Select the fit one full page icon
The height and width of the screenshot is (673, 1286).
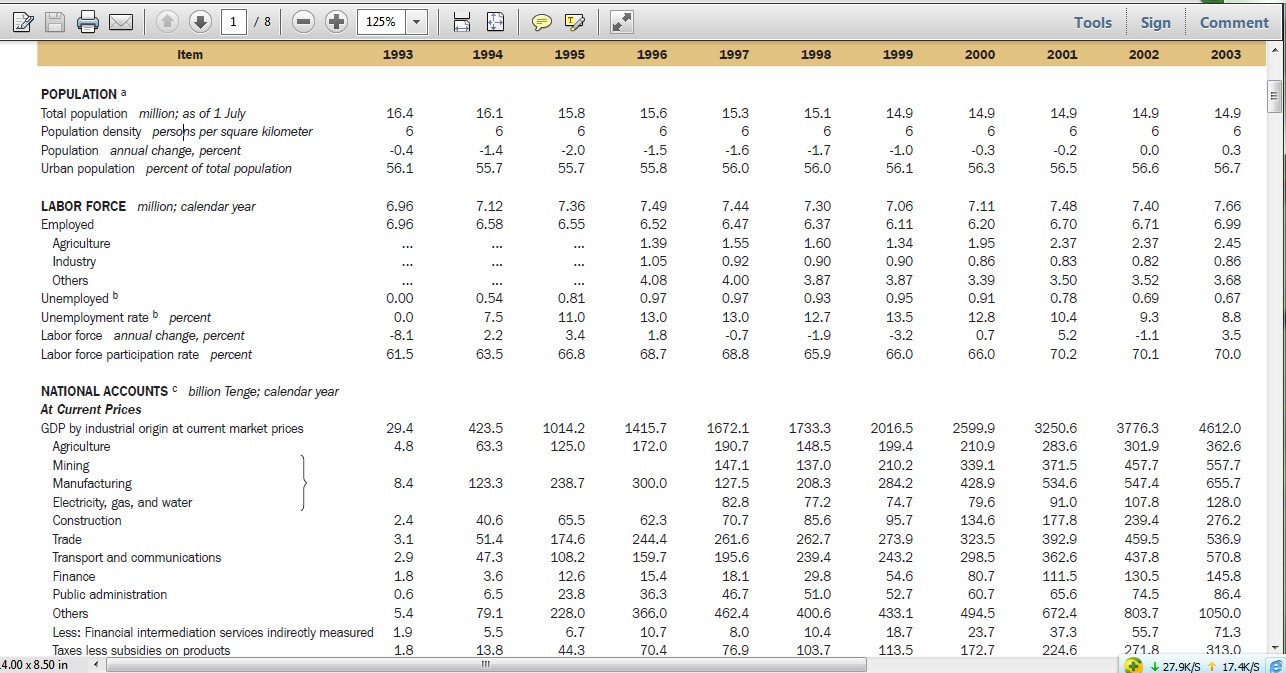(495, 21)
